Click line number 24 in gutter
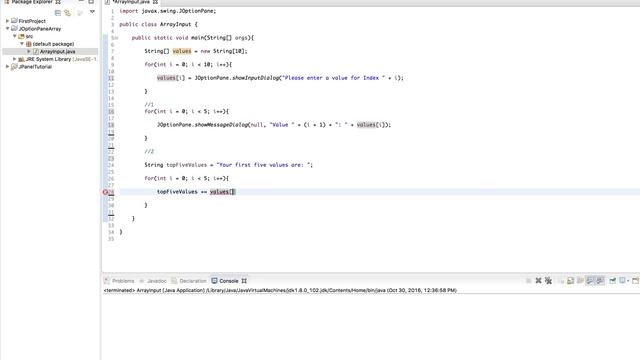Screen dimensions: 640x360 pos(111,165)
